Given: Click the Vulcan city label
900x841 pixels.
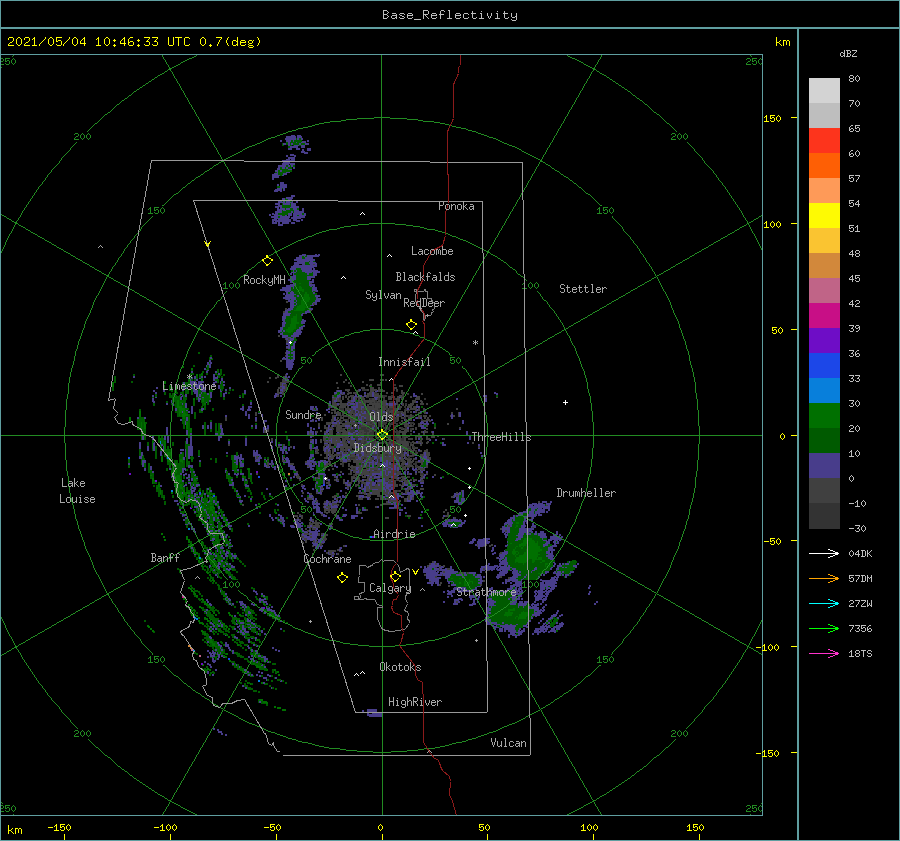Looking at the screenshot, I should 509,743.
